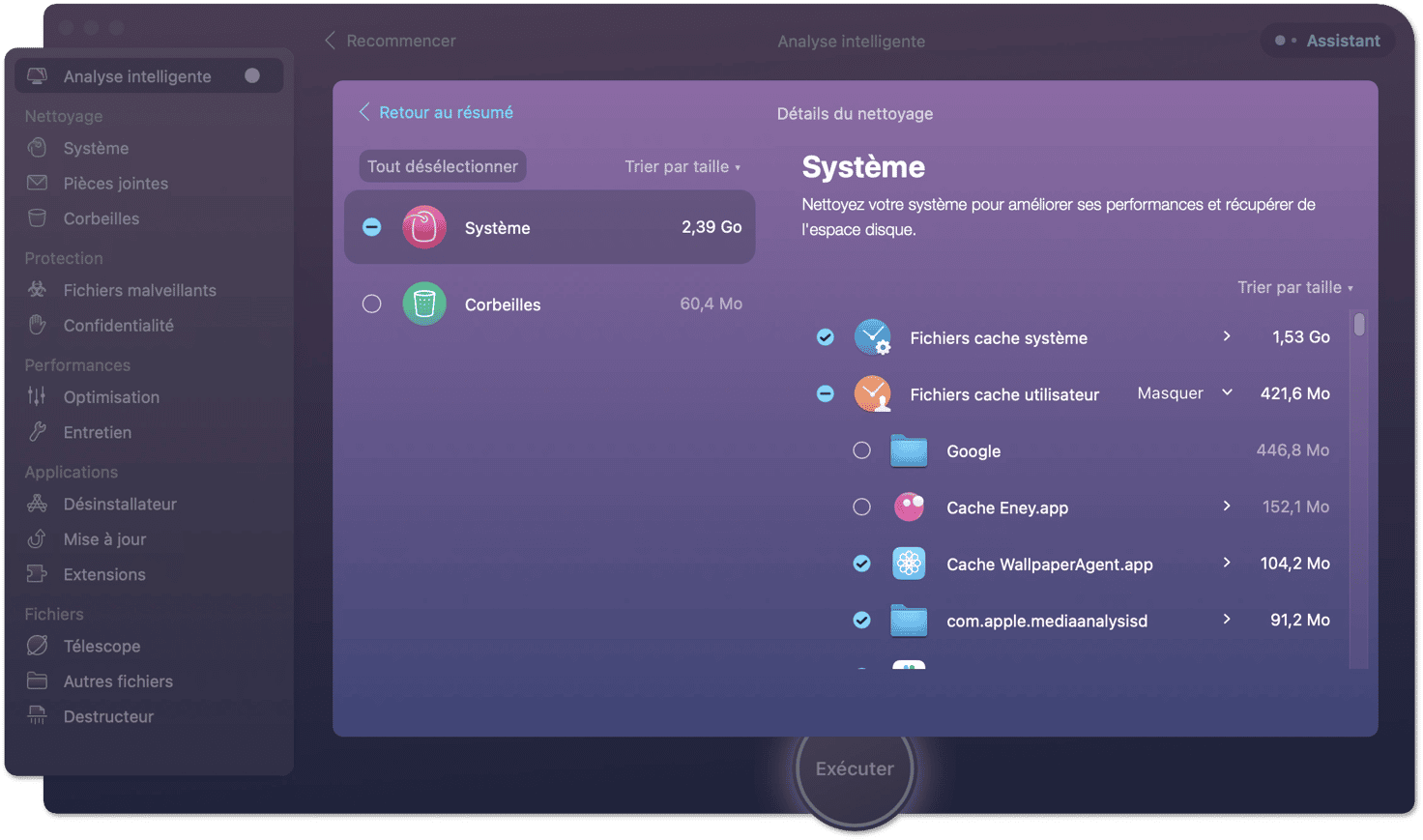Click the Fichiers malveillants biohazard icon
Image resolution: width=1423 pixels, height=840 pixels.
(x=38, y=290)
